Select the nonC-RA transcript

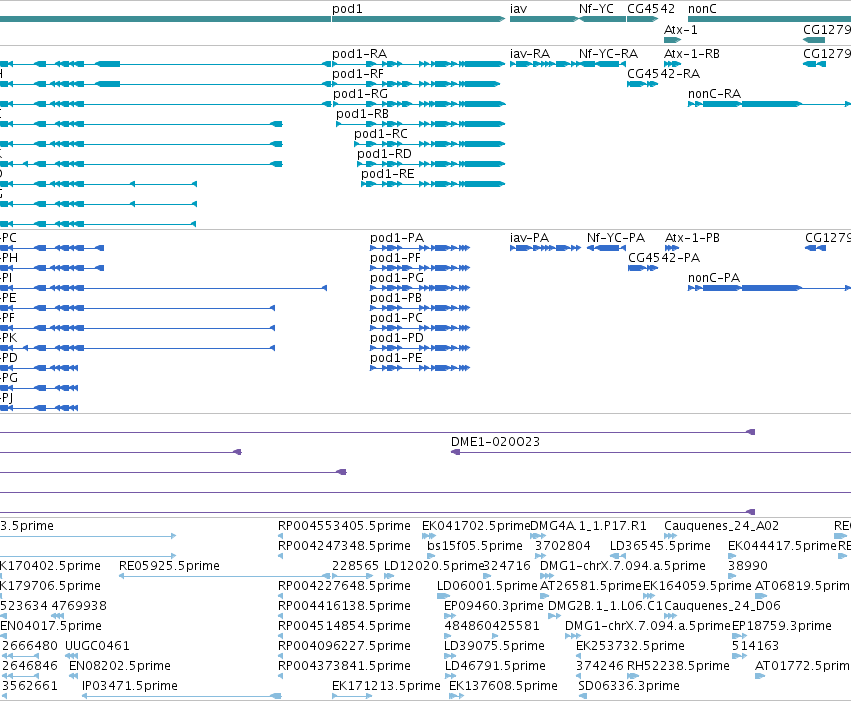coord(770,104)
